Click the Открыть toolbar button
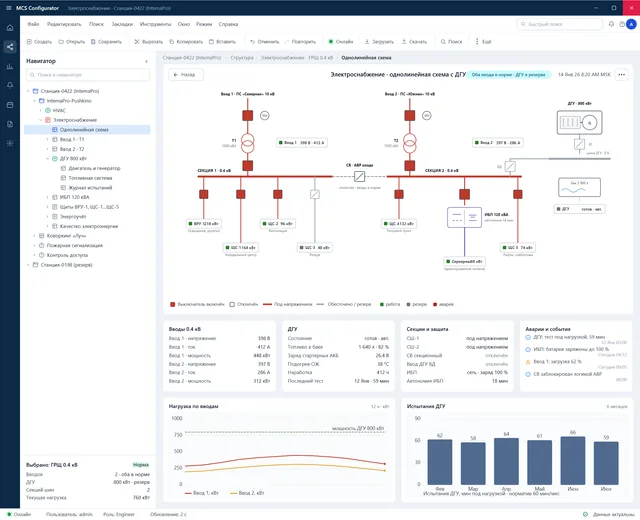640x520 pixels. pos(72,42)
